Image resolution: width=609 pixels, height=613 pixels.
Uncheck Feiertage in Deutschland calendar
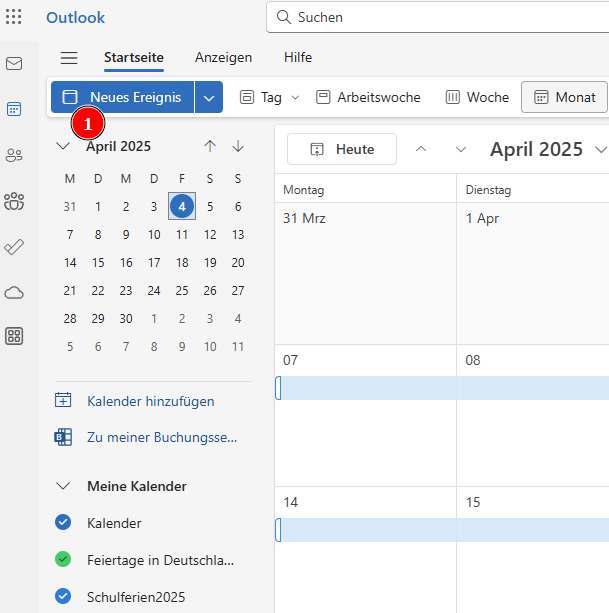coord(63,559)
